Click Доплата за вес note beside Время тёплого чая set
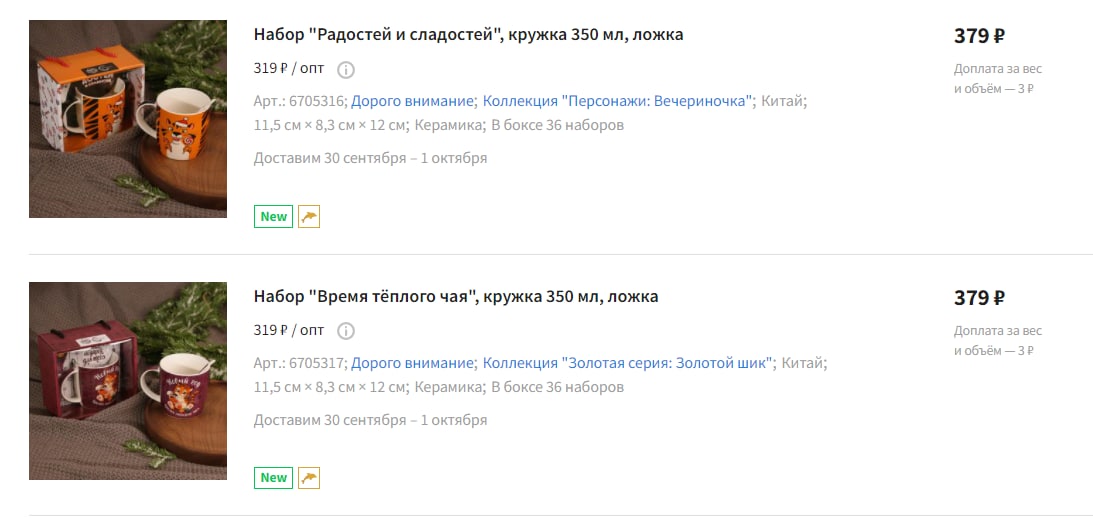The width and height of the screenshot is (1093, 519). (x=998, y=341)
